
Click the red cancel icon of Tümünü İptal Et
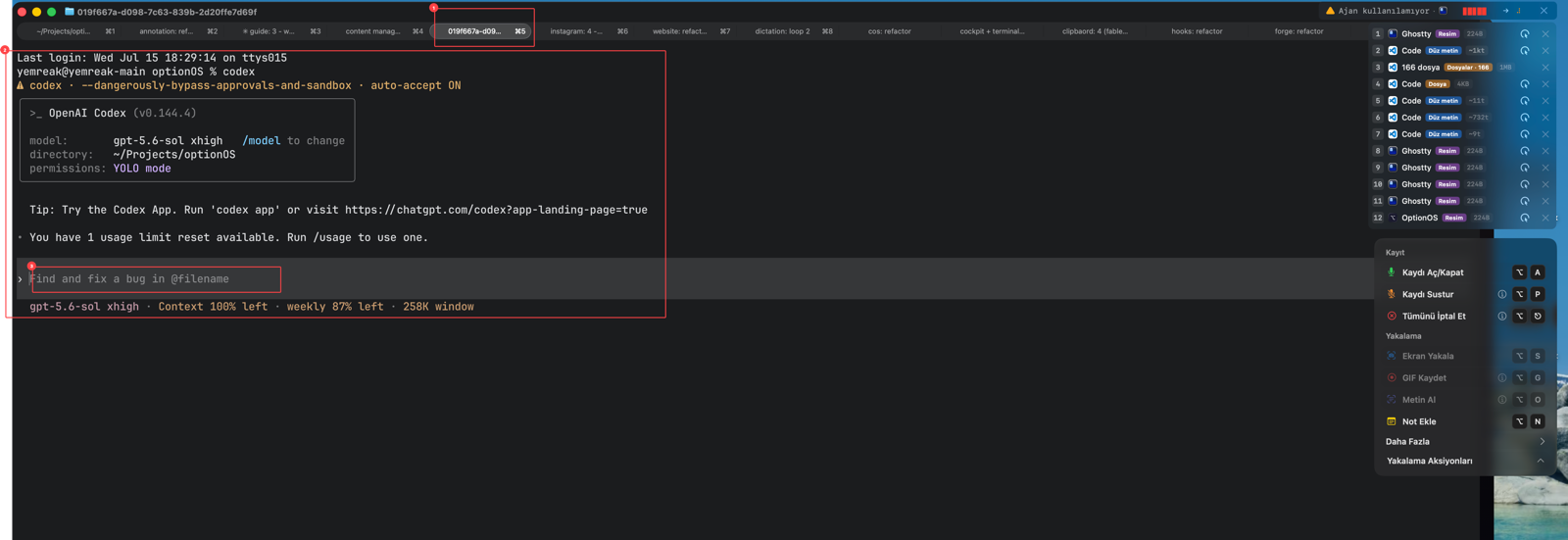(1391, 316)
